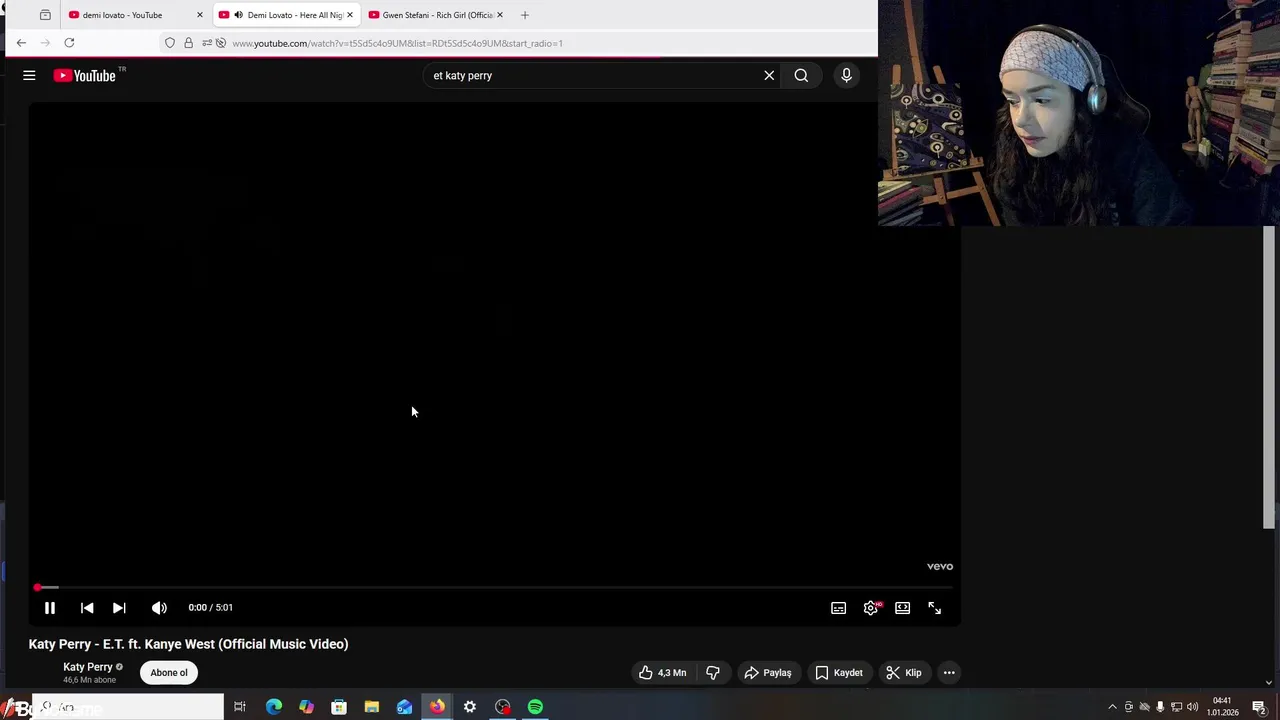This screenshot has width=1280, height=720.
Task: Reload the current page
Action: [69, 43]
